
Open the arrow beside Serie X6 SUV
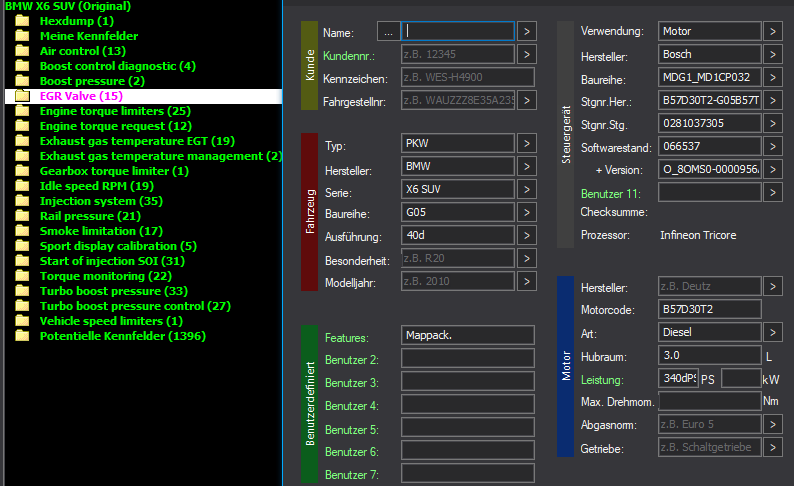pyautogui.click(x=527, y=189)
